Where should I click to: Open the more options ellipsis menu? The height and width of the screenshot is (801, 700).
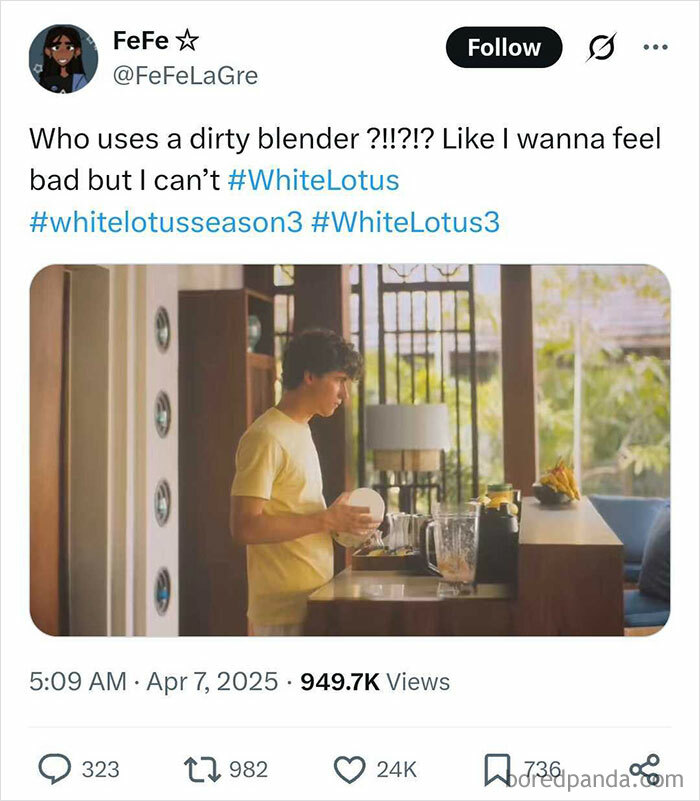click(657, 46)
